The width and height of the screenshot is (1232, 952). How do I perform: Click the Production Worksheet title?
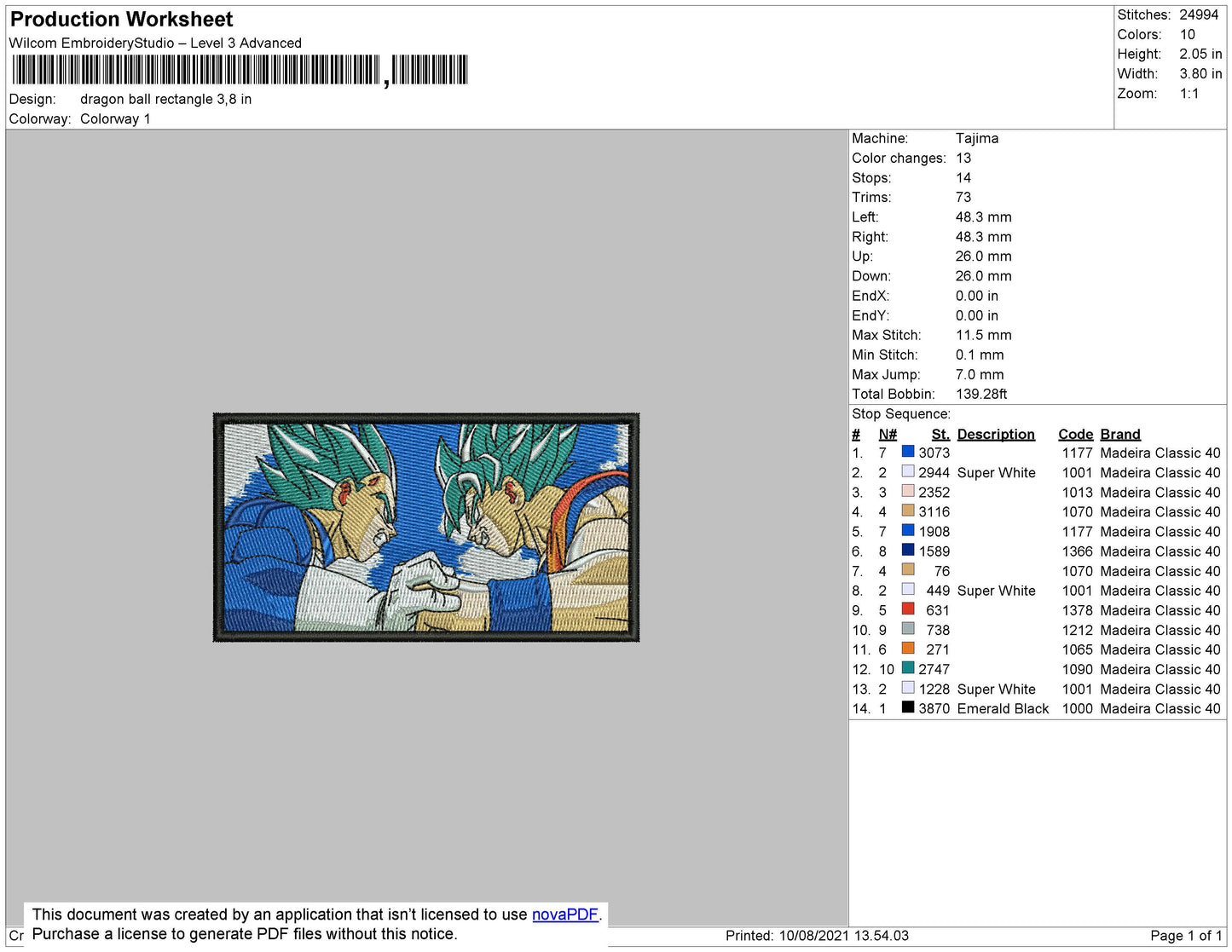[x=121, y=20]
